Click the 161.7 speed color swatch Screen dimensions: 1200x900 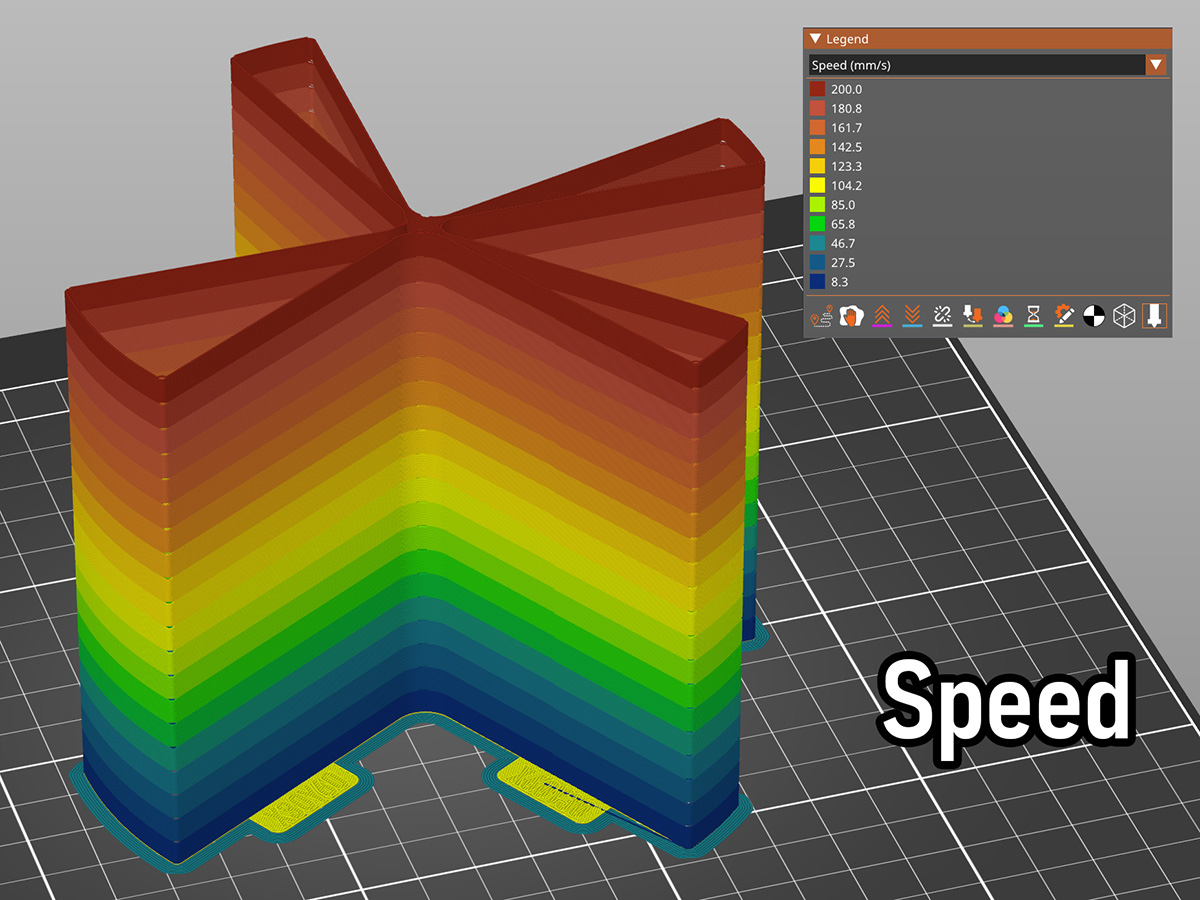(817, 128)
